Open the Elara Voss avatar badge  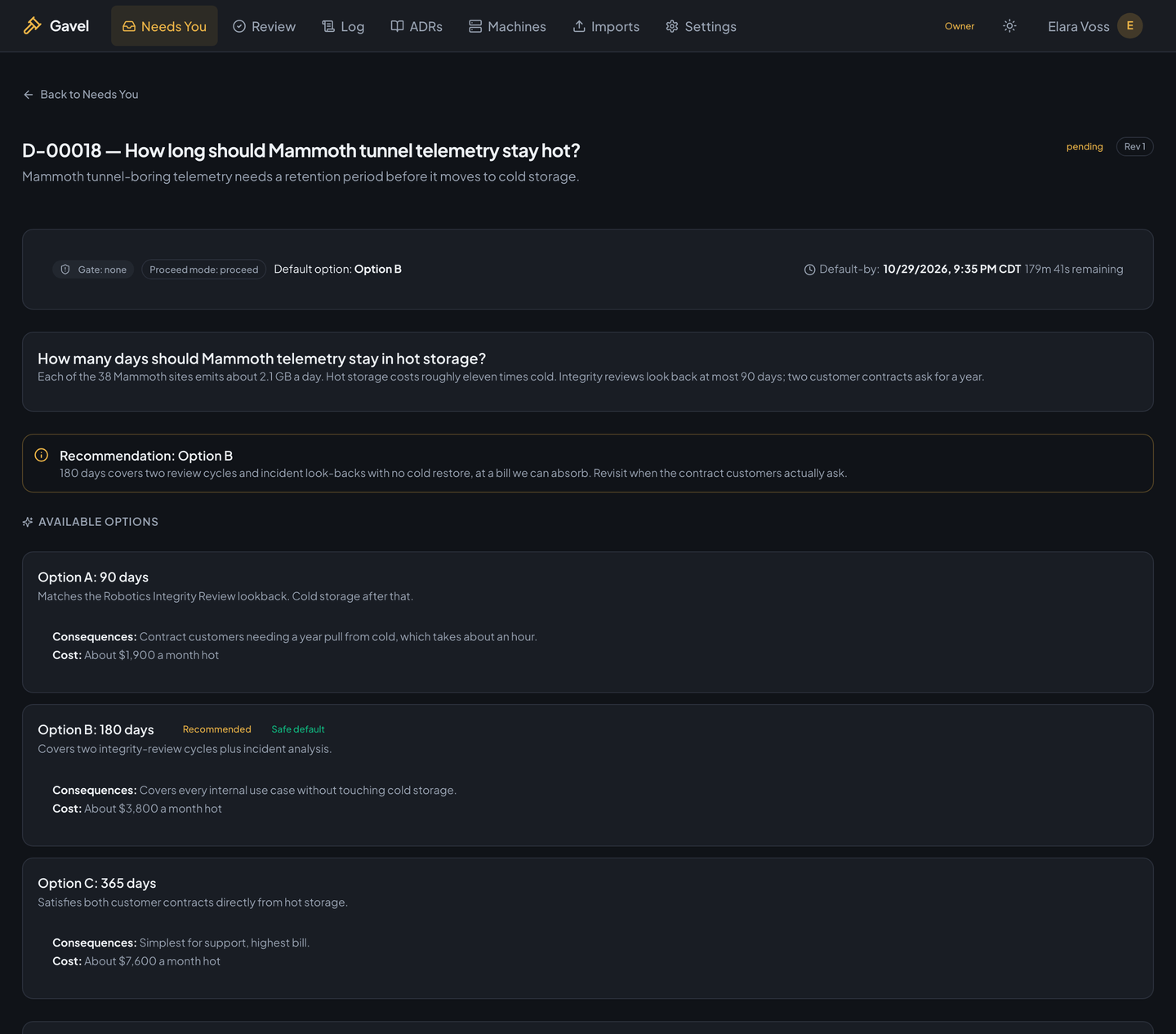click(1129, 26)
